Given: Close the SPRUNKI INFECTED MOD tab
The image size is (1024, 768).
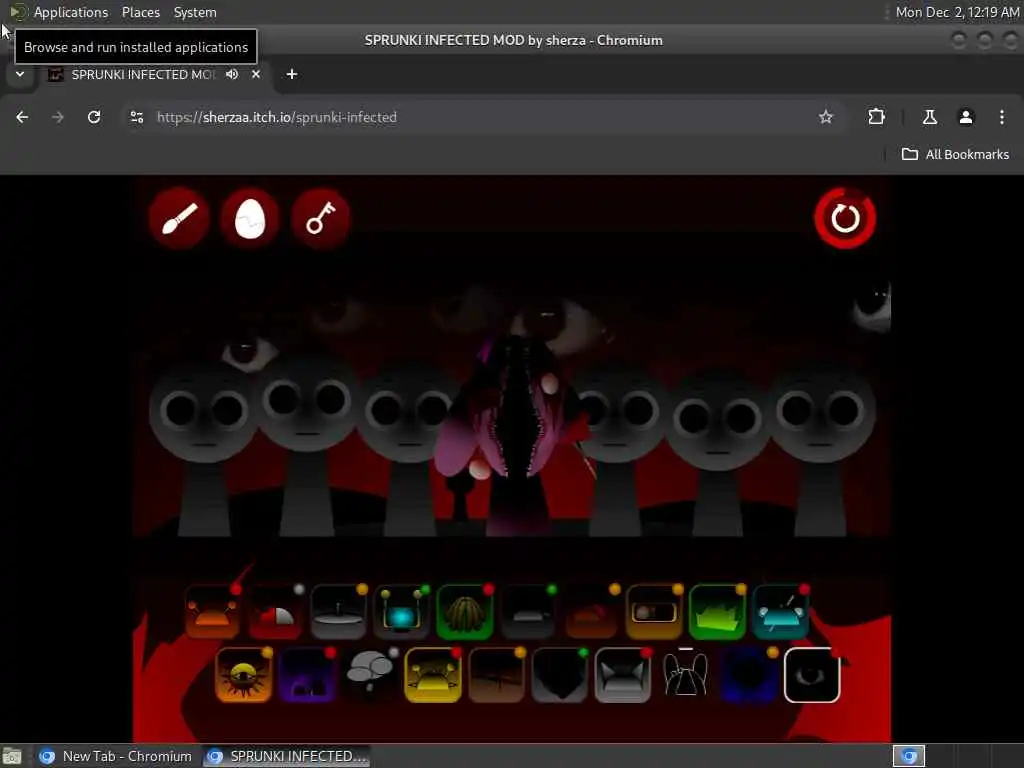Looking at the screenshot, I should pyautogui.click(x=256, y=74).
